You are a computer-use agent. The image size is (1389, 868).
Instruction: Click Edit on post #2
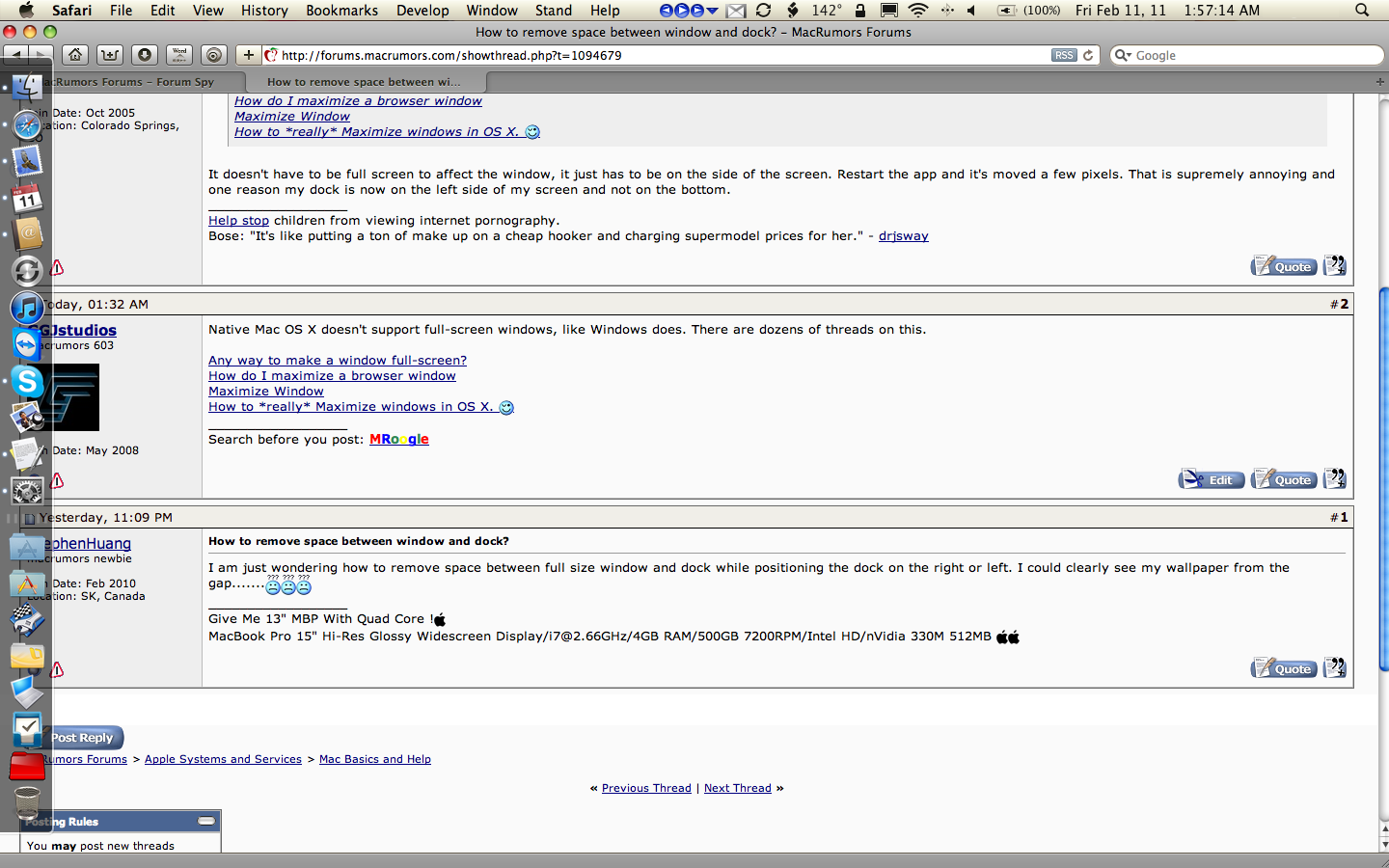[x=1212, y=479]
